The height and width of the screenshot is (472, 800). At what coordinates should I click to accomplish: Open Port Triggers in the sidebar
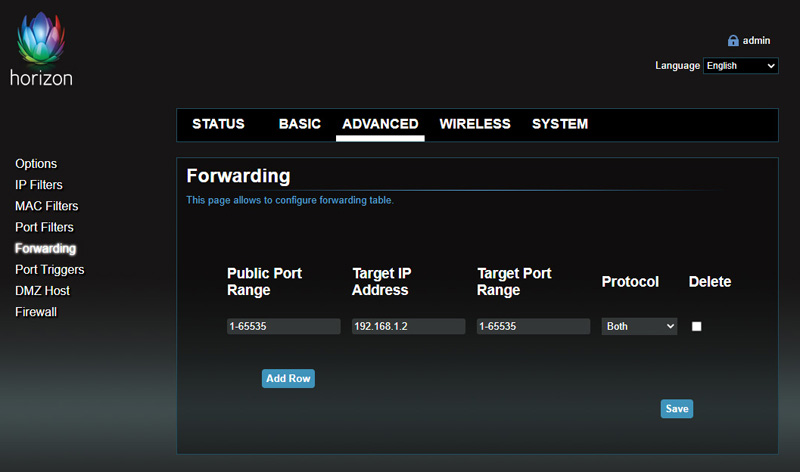[50, 270]
